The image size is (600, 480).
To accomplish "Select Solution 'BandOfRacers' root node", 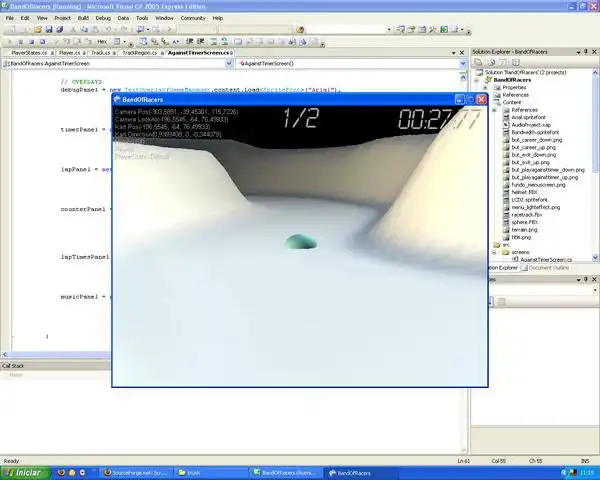I will tap(525, 72).
